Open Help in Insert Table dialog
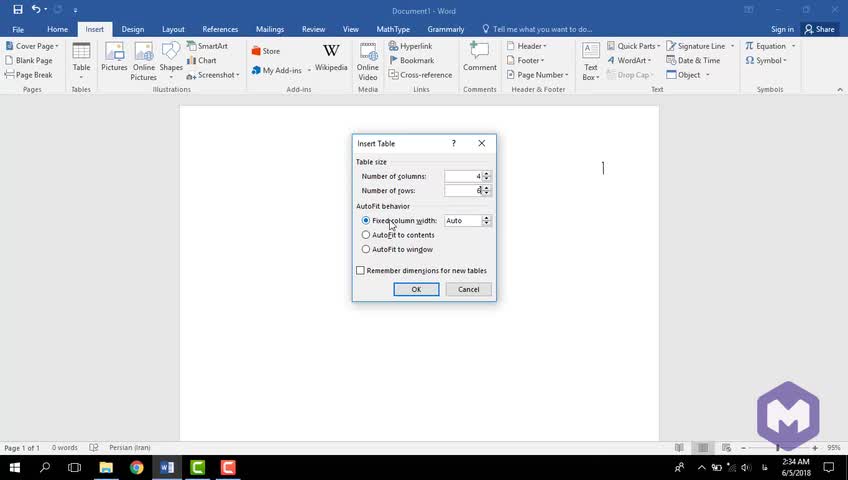The height and width of the screenshot is (480, 848). point(454,143)
